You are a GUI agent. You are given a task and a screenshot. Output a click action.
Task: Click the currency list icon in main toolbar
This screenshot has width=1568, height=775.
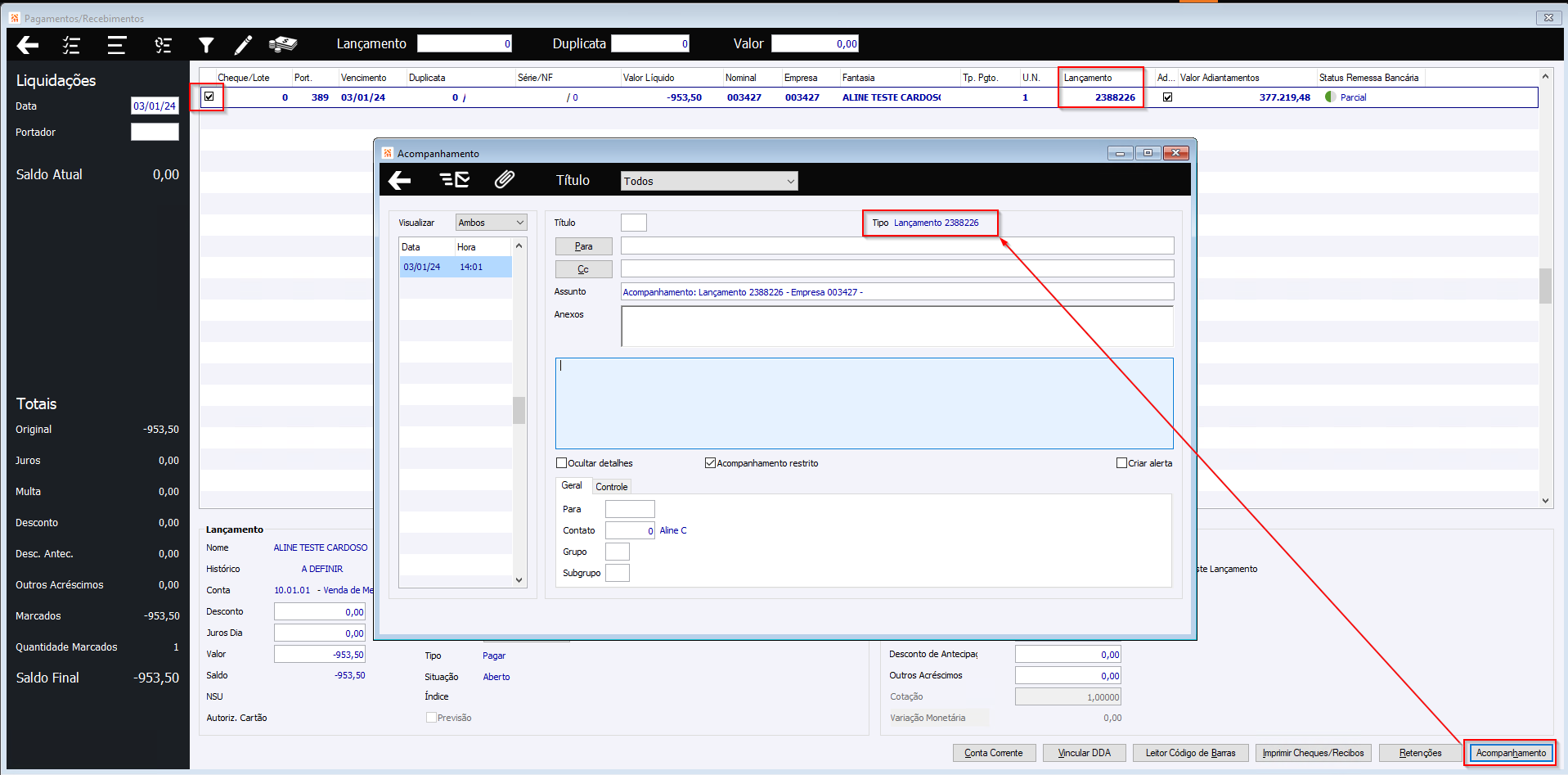pos(164,45)
